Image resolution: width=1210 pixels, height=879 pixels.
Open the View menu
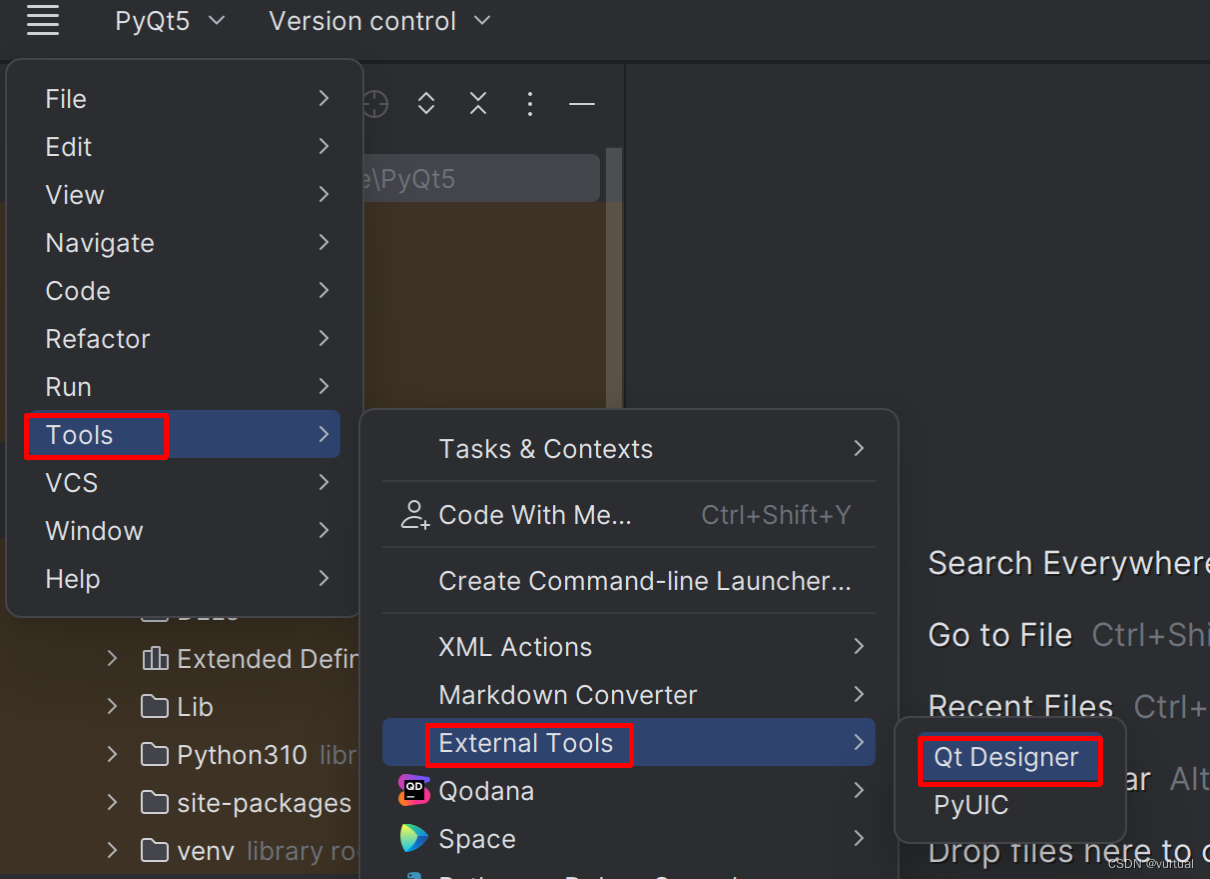(x=183, y=195)
